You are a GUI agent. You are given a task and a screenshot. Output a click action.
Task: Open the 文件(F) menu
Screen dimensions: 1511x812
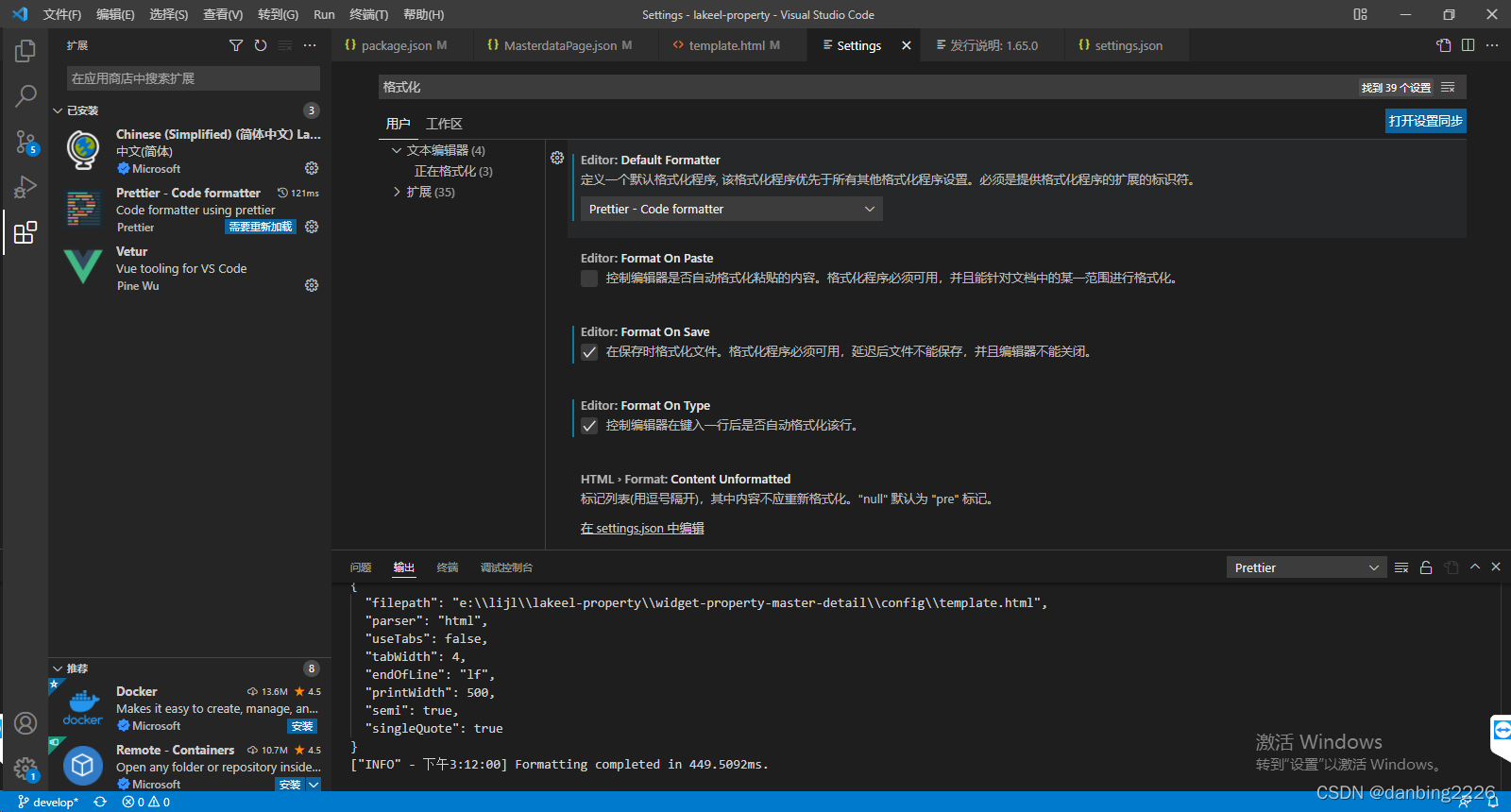(61, 14)
